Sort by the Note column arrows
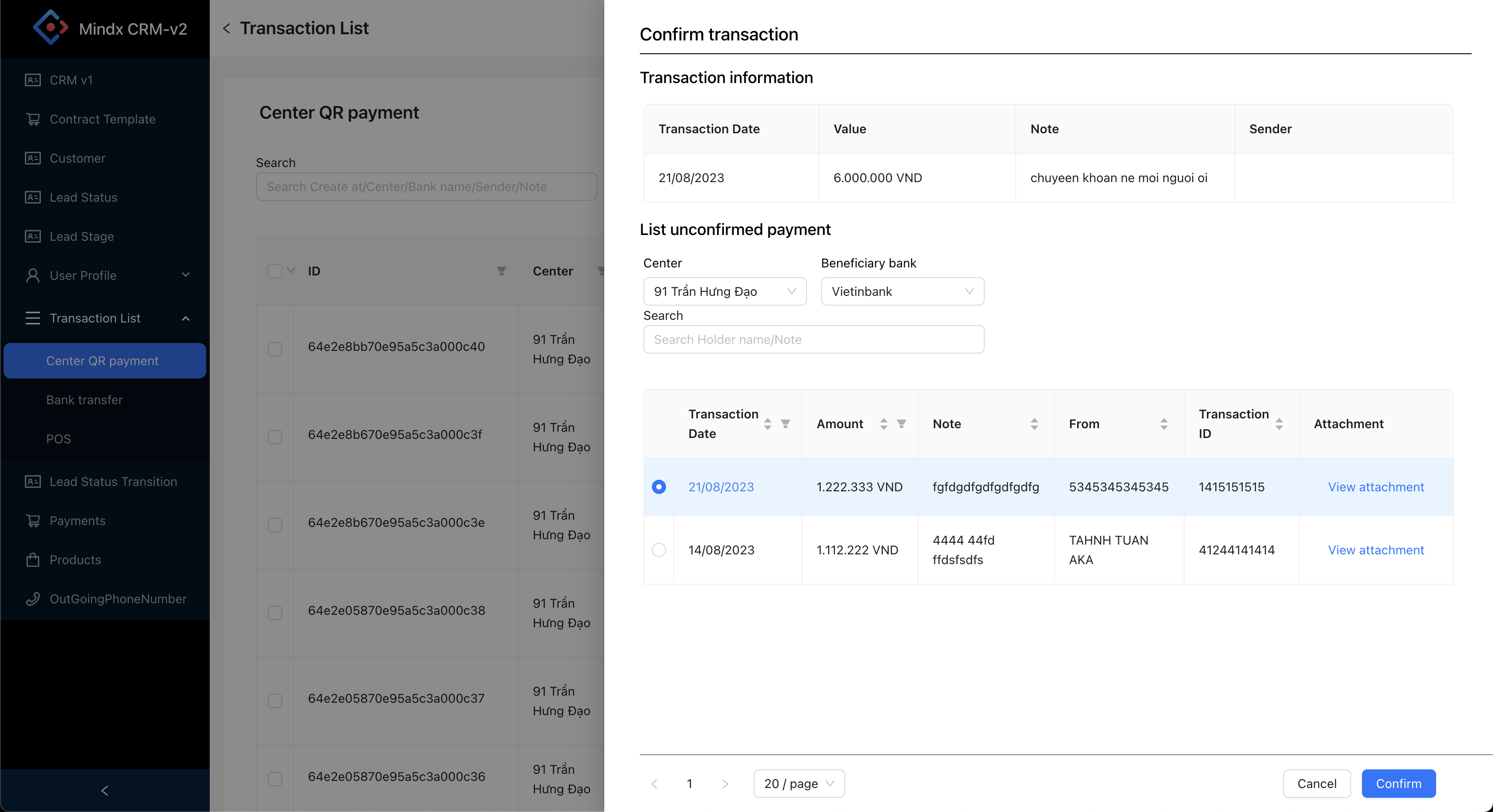Screen dimensions: 1493x812 1034,424
